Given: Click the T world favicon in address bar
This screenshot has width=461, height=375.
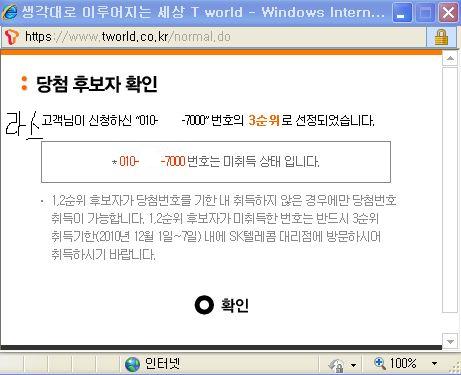Looking at the screenshot, I should [11, 37].
